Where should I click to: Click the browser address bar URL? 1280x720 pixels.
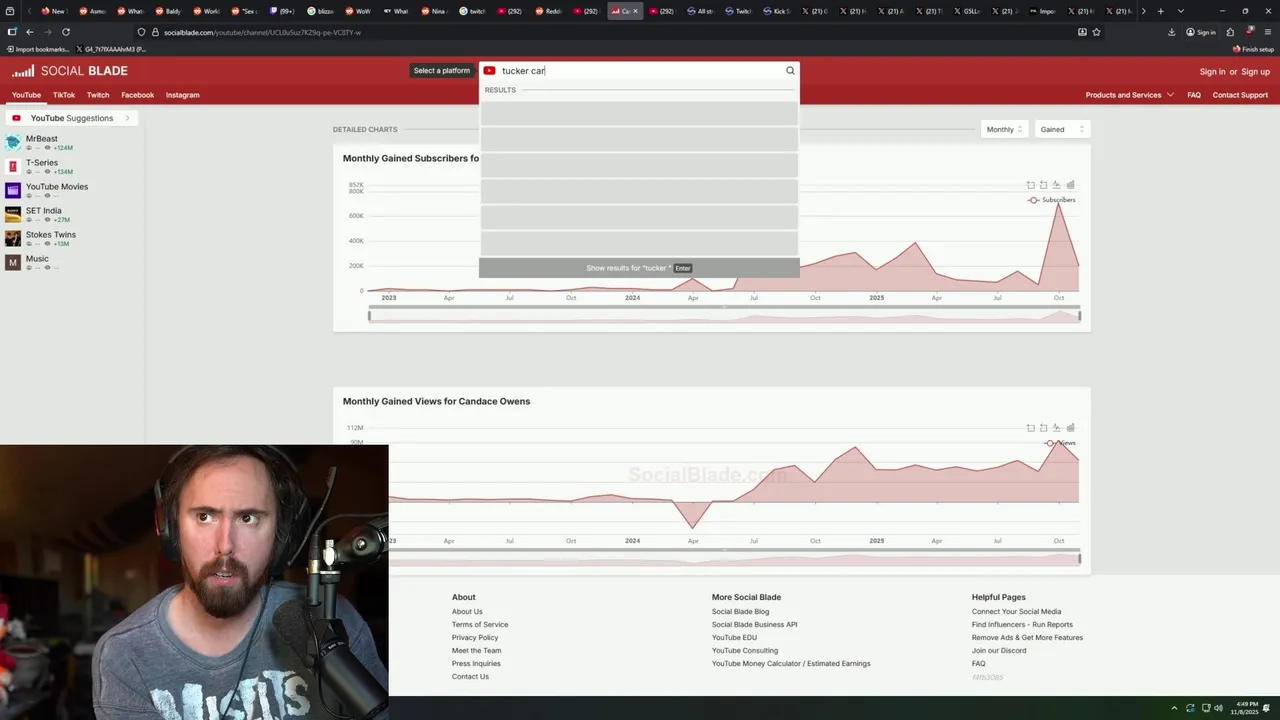coord(262,32)
